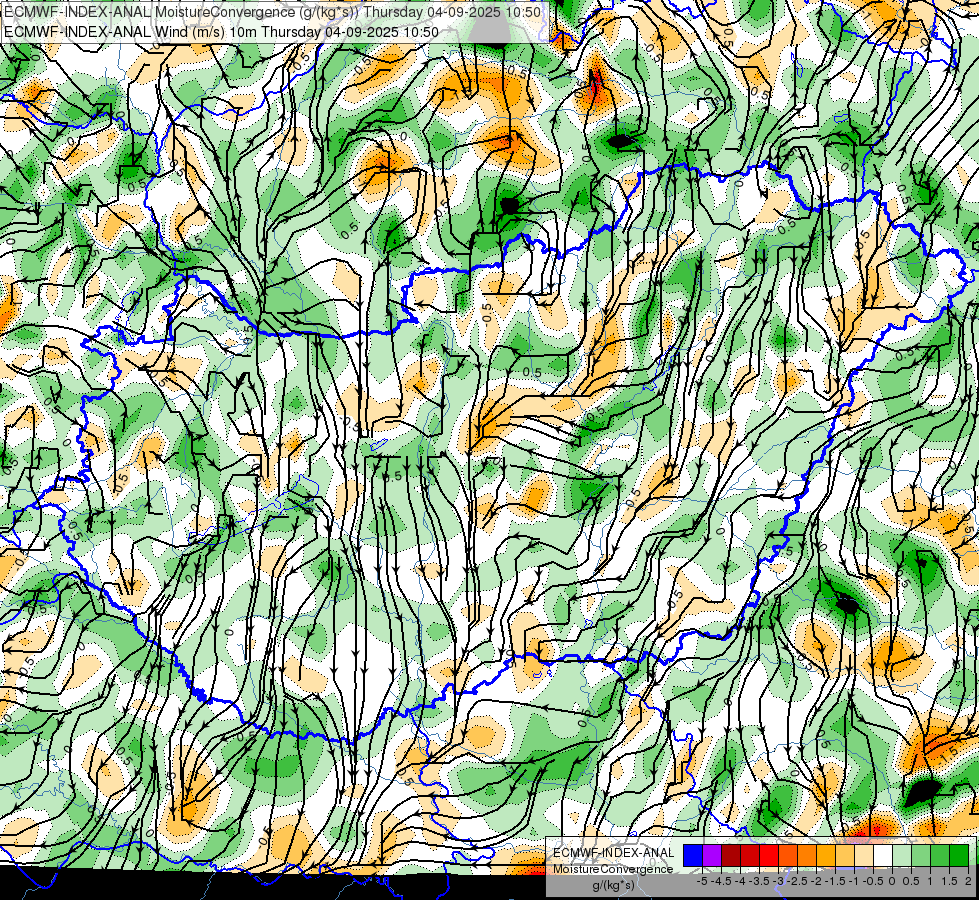Click the -4.5 tick label on the legend scale

pos(723,881)
